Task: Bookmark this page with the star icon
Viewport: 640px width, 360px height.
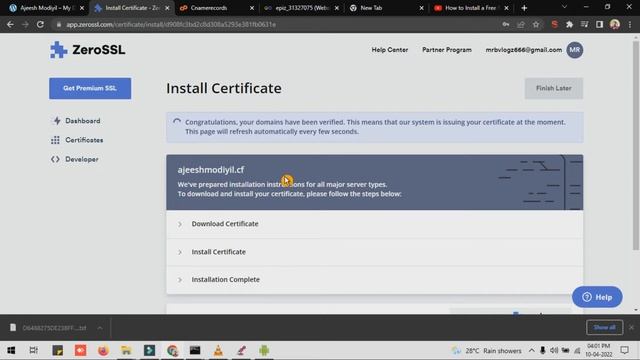Action: [x=536, y=24]
